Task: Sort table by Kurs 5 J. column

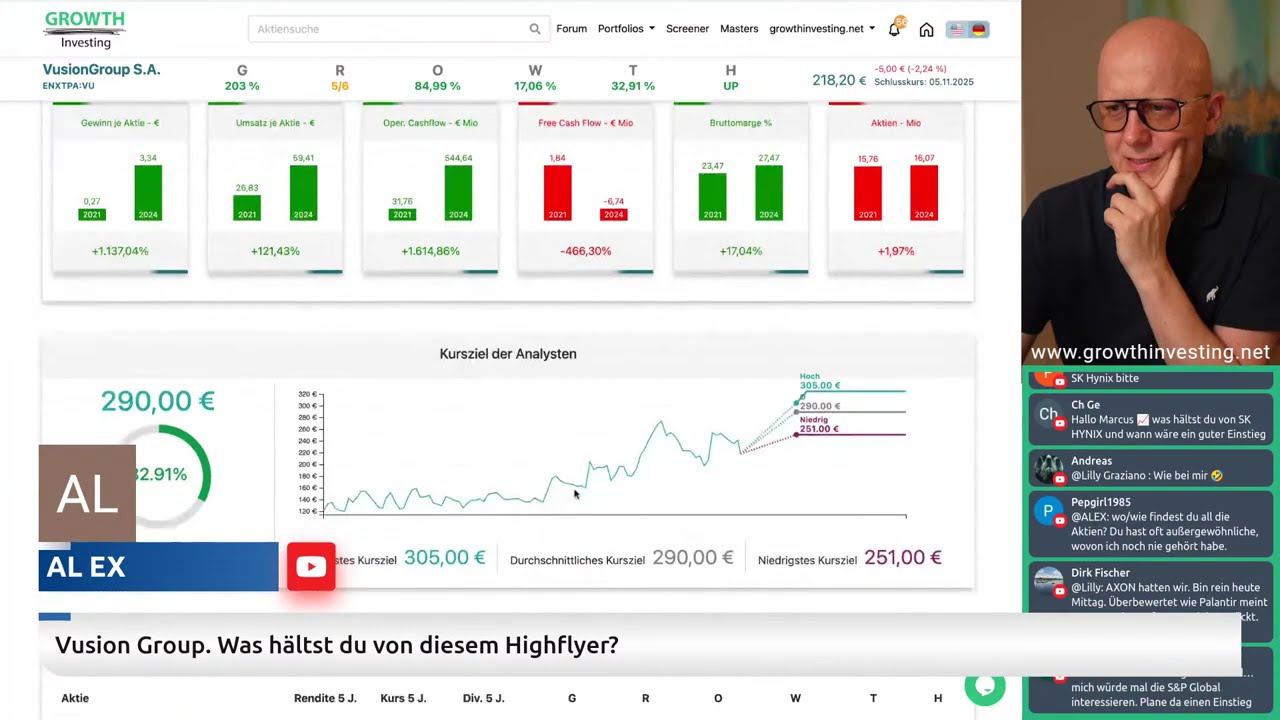Action: click(x=403, y=698)
